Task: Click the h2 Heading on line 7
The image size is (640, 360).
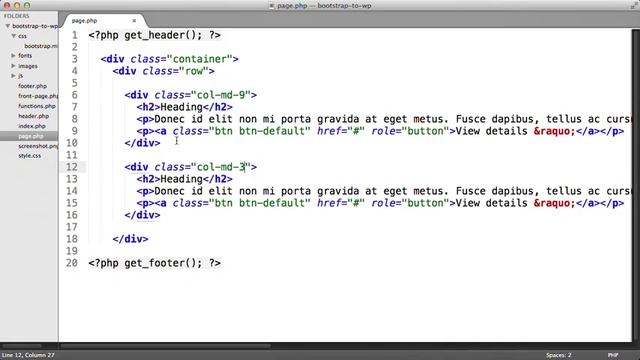Action: pos(184,107)
